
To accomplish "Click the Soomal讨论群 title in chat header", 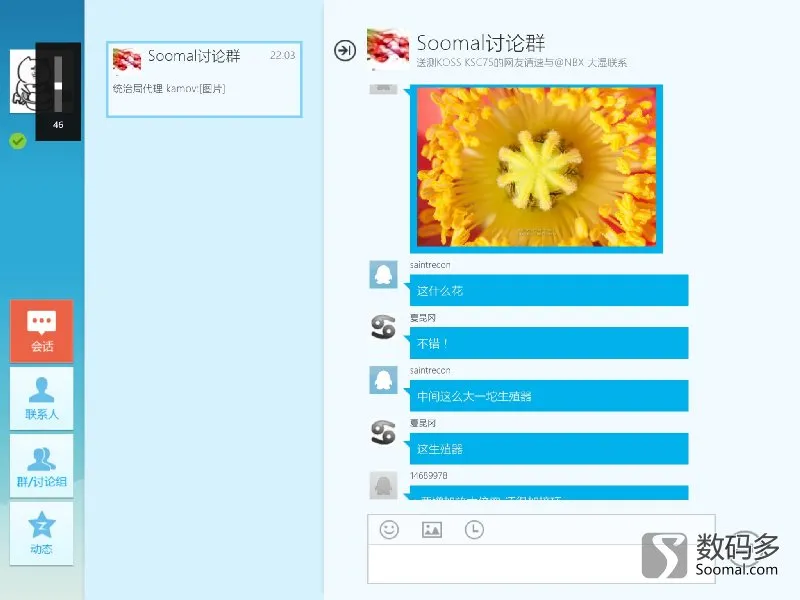I will [481, 43].
